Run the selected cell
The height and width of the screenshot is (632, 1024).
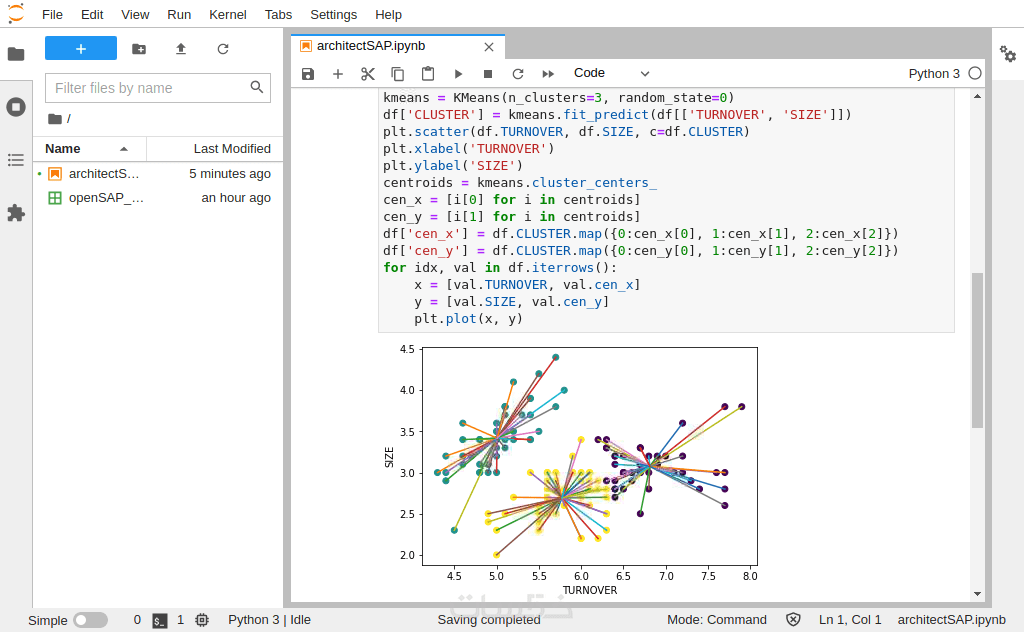click(x=458, y=74)
